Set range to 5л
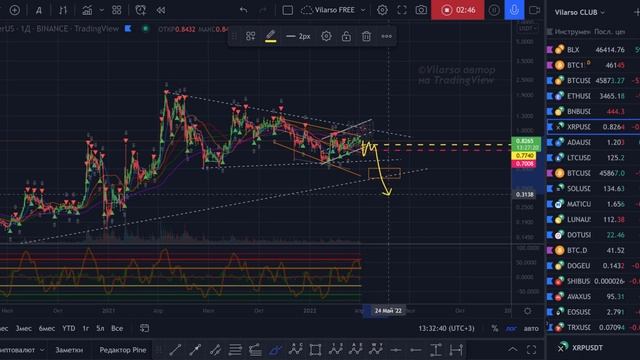The width and height of the screenshot is (640, 360). 100,328
